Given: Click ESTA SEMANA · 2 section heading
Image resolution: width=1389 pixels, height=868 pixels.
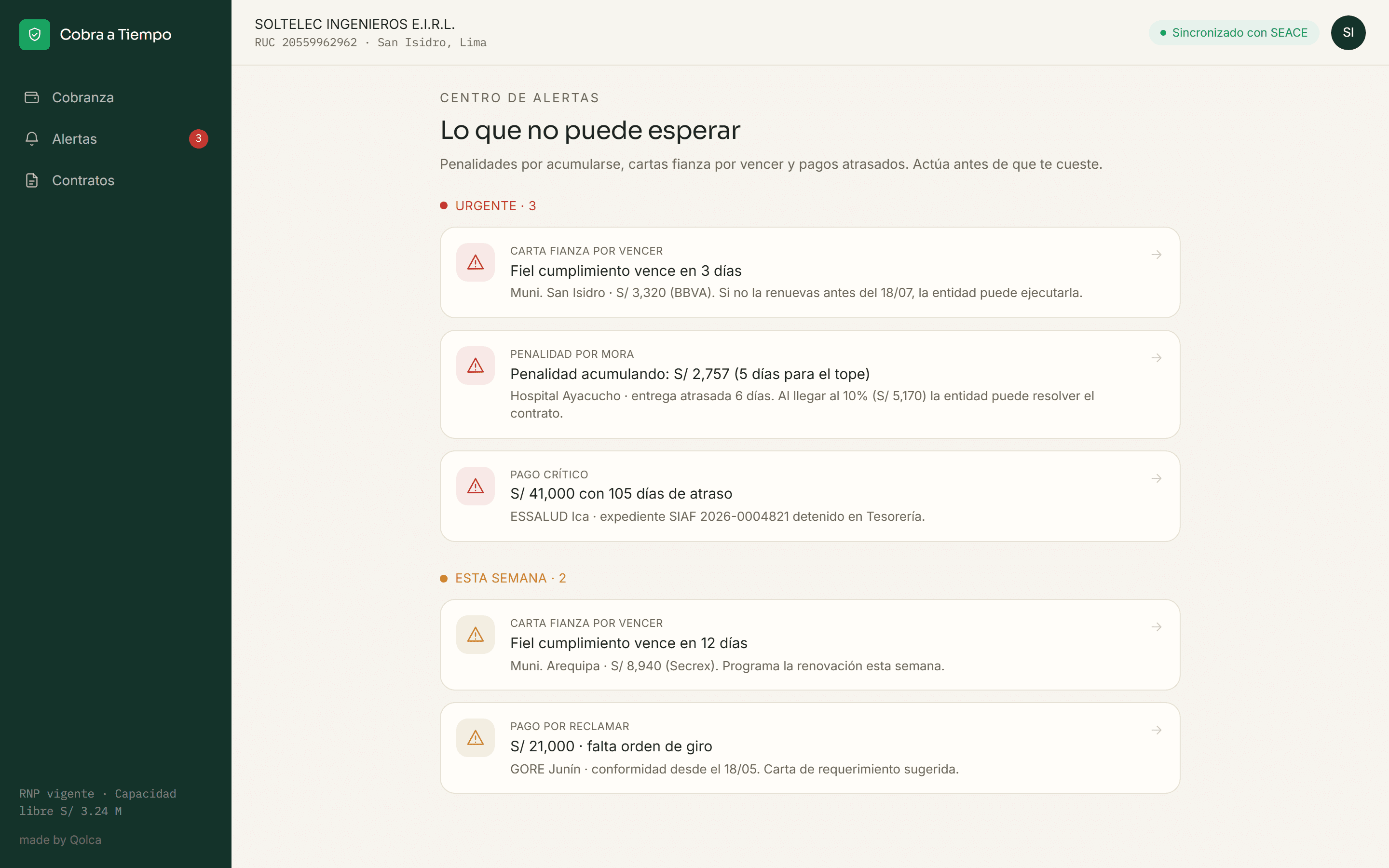Looking at the screenshot, I should (503, 578).
